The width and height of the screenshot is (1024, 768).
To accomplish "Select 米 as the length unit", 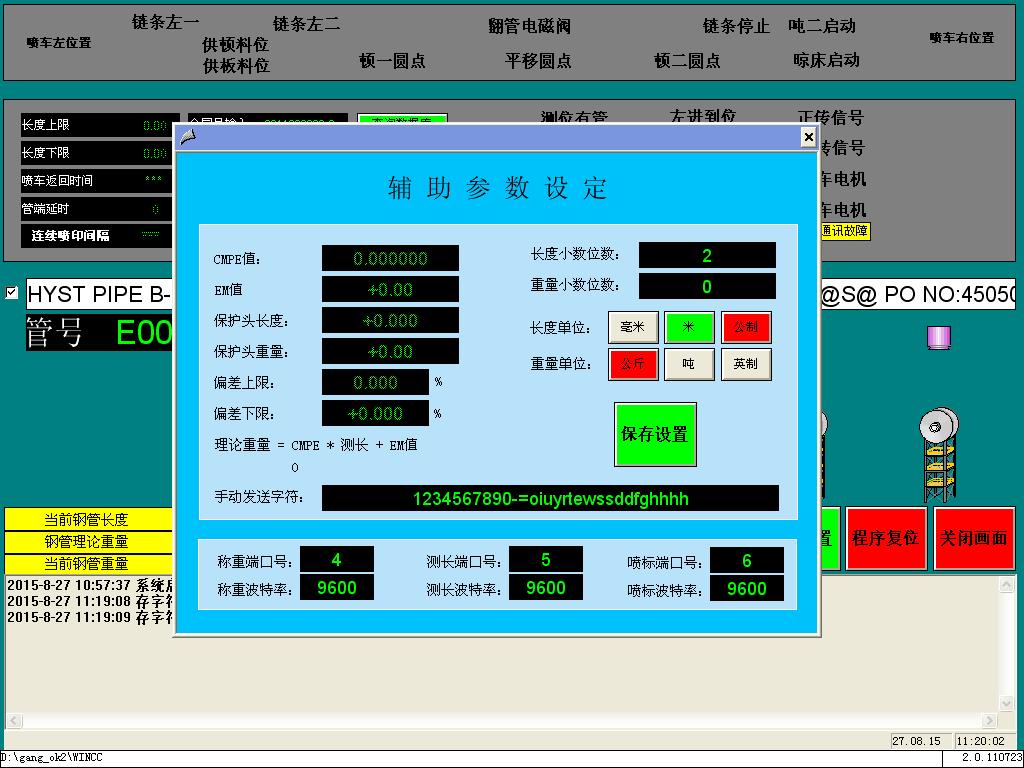I will click(690, 327).
